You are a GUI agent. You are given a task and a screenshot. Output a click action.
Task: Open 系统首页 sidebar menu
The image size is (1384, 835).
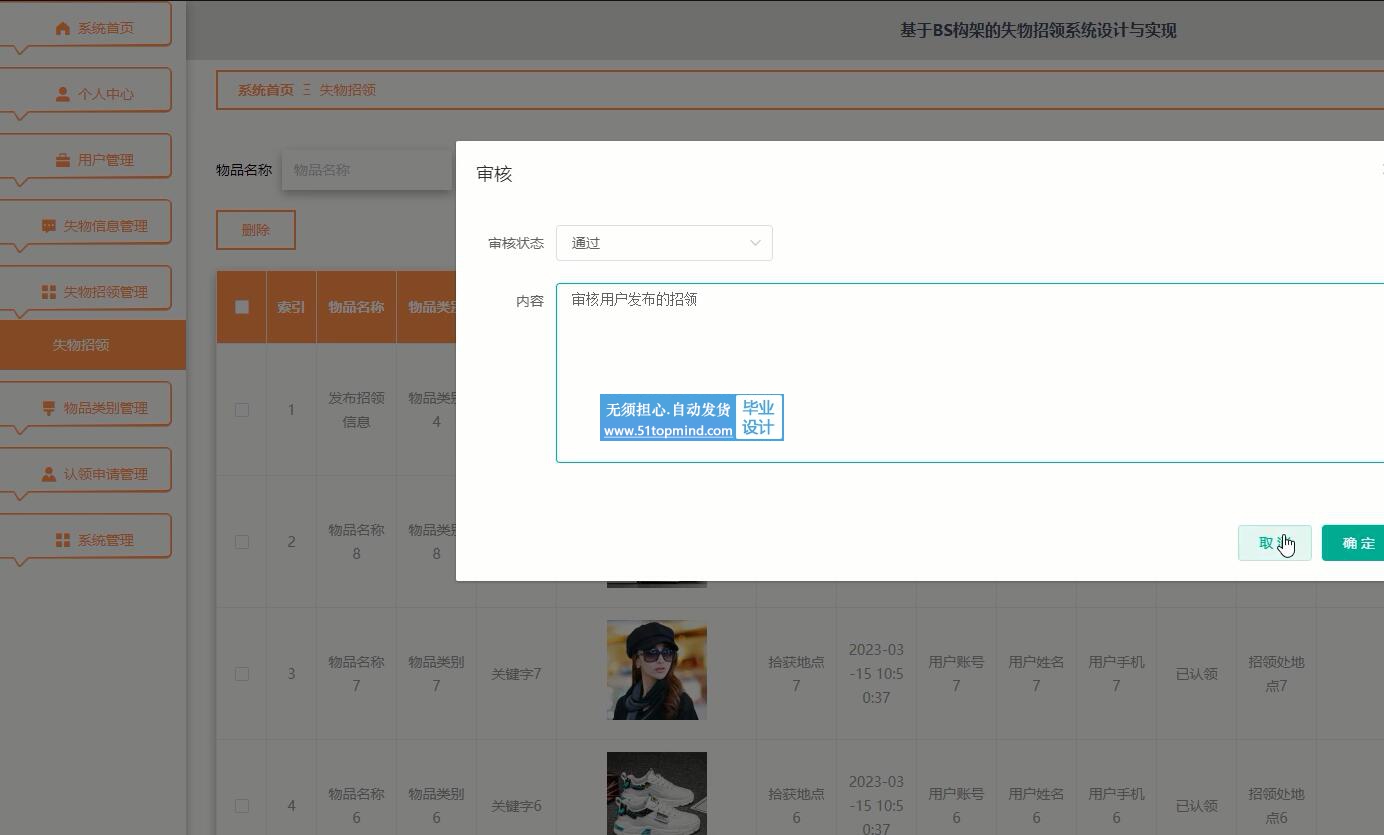click(x=86, y=25)
